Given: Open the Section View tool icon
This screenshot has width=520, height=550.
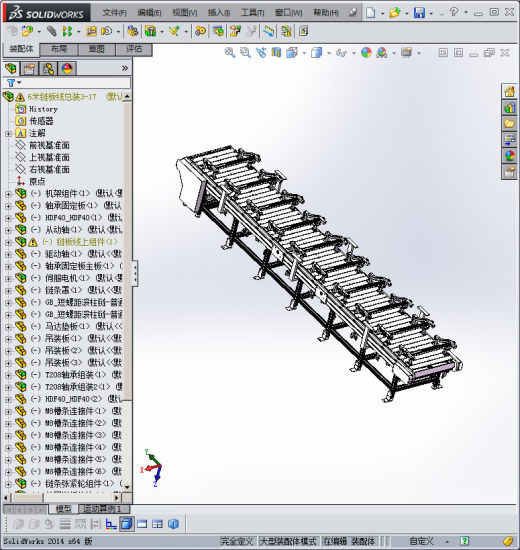Looking at the screenshot, I should click(x=276, y=53).
